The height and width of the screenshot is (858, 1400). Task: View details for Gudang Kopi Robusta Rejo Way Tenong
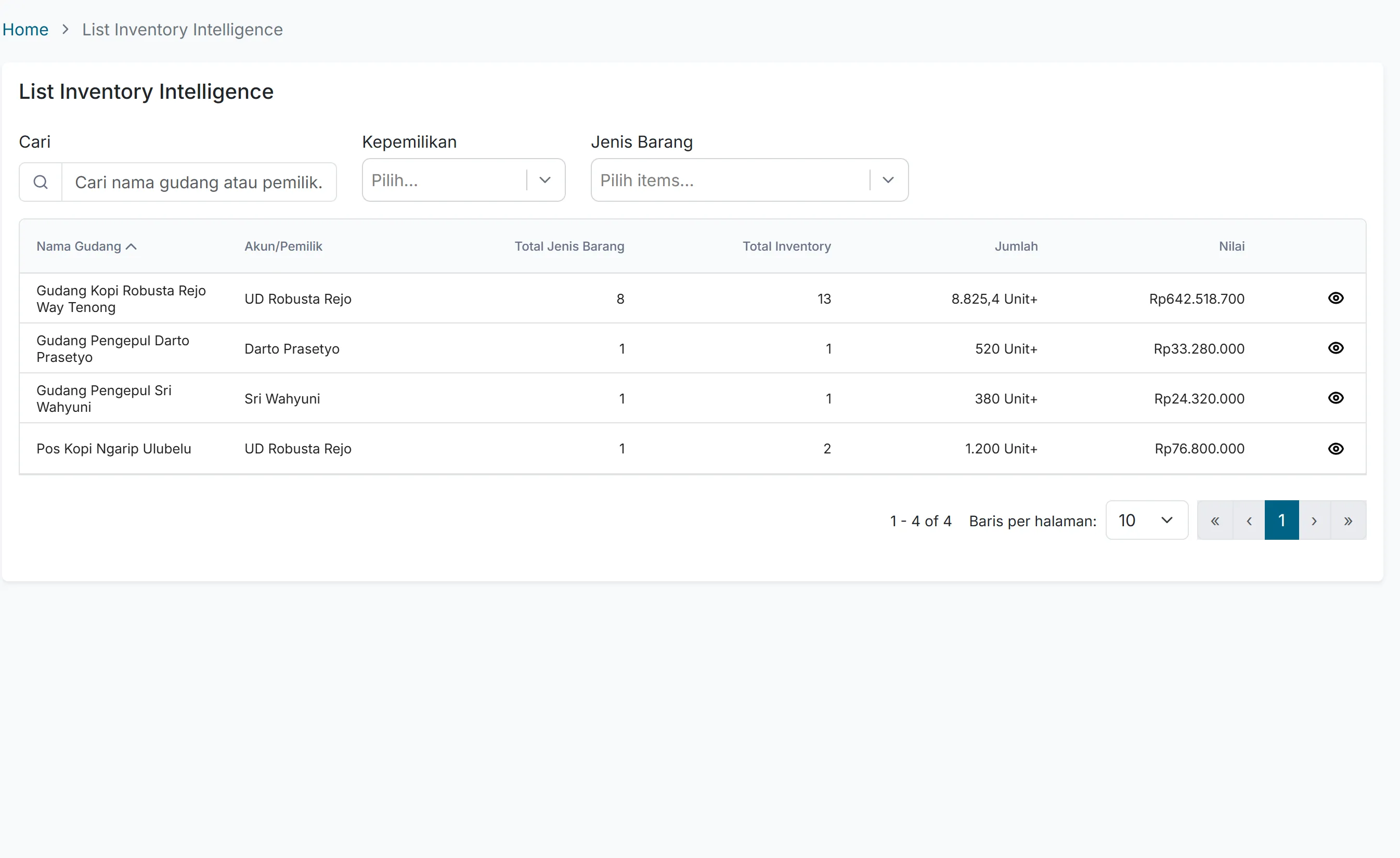tap(1336, 298)
